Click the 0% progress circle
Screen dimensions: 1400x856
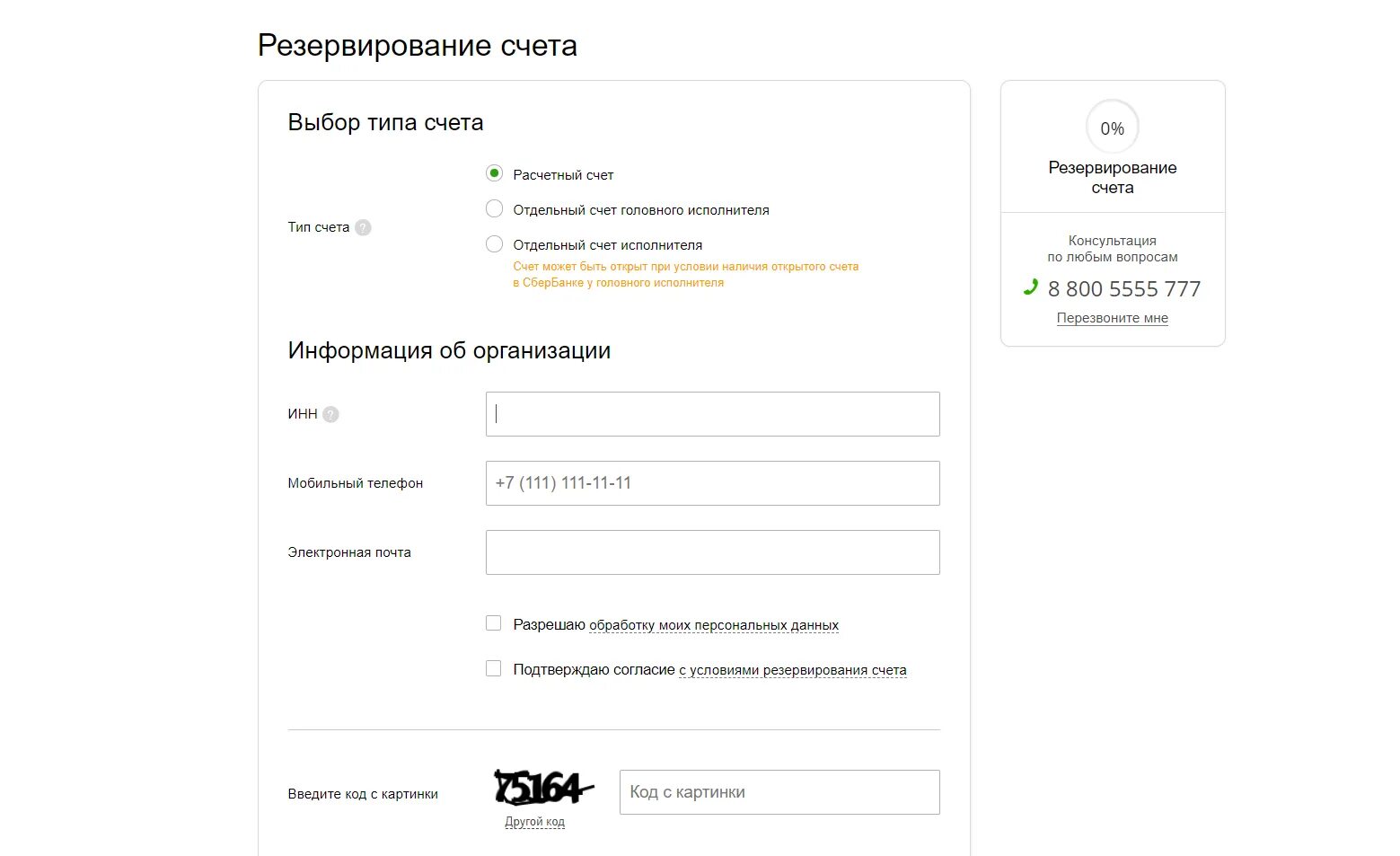click(x=1112, y=128)
